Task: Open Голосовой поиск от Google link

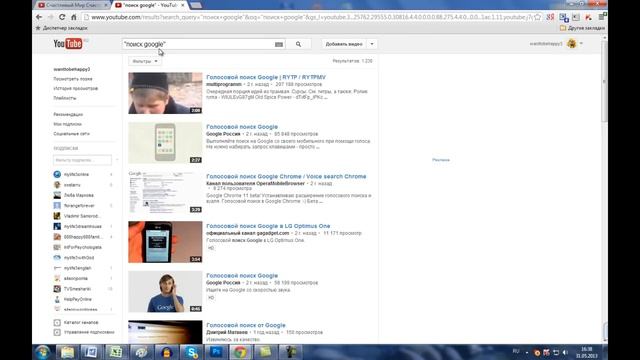Action: (x=246, y=325)
